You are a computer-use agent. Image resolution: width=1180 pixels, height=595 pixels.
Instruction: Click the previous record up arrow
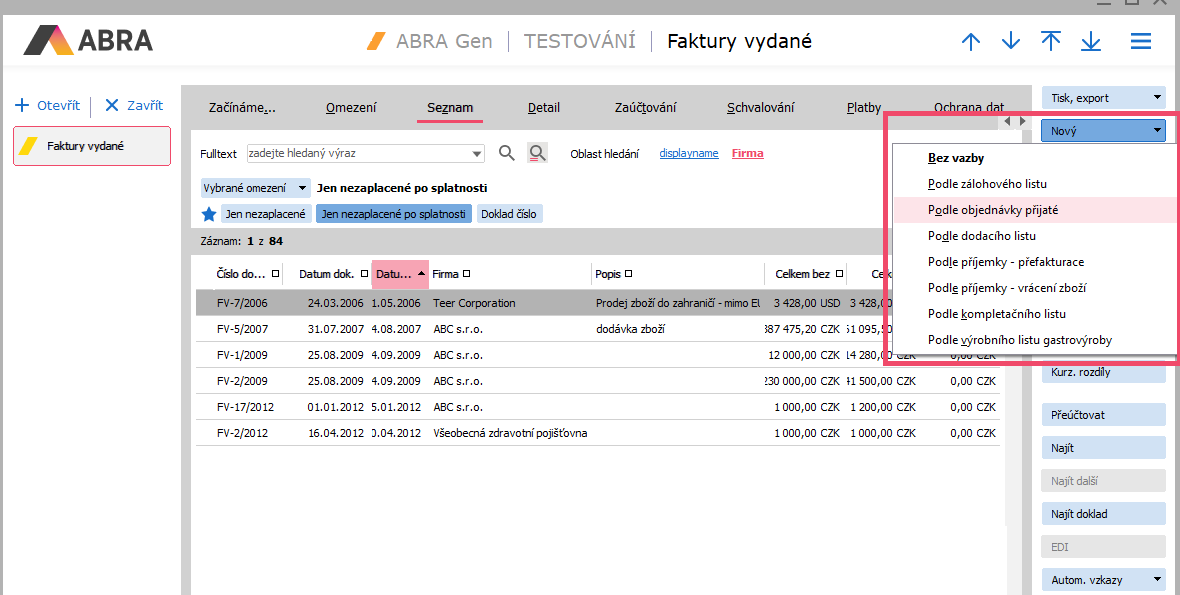970,42
